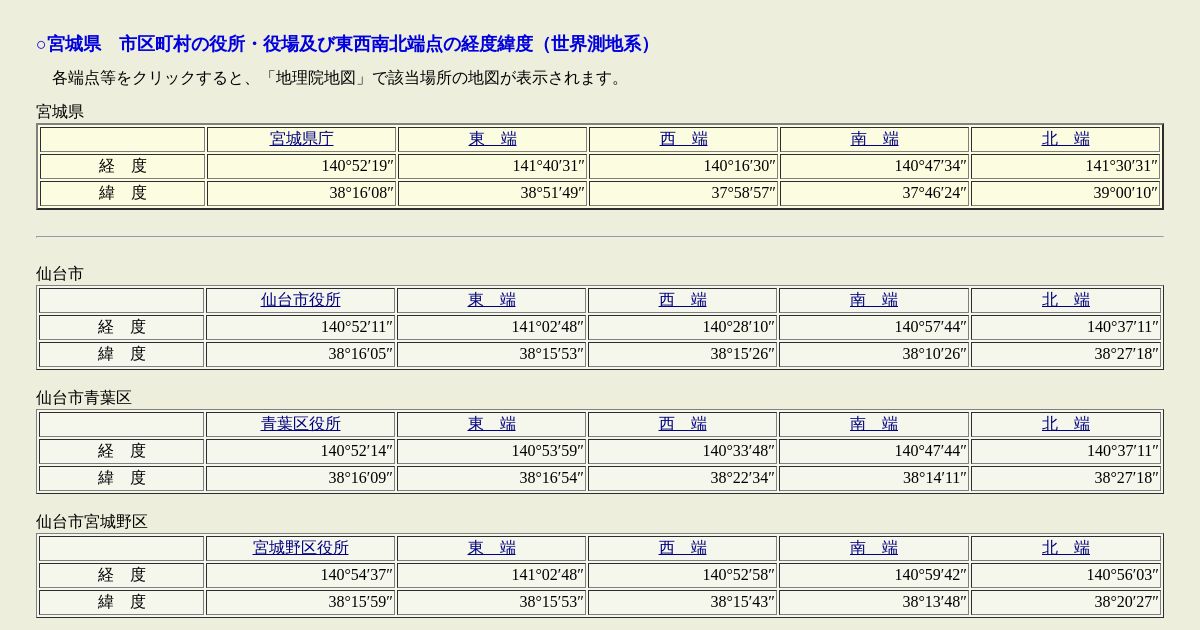Select 宮城野区 west end longitude 140°52′58″

click(738, 575)
